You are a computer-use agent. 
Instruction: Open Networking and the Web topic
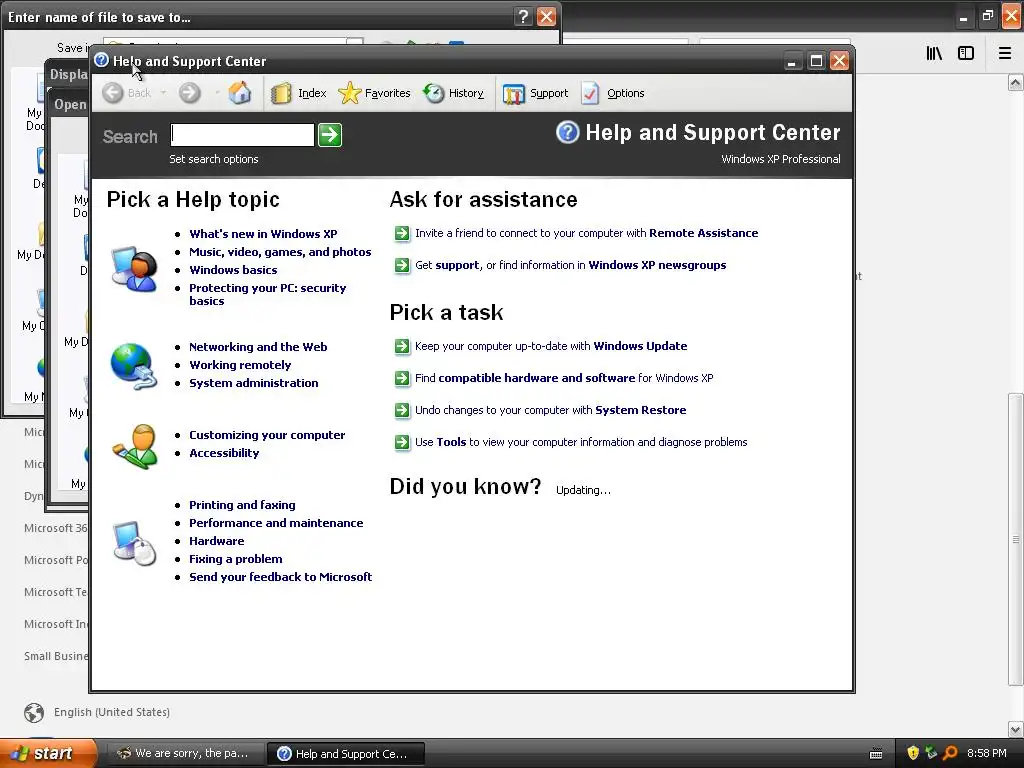(258, 347)
